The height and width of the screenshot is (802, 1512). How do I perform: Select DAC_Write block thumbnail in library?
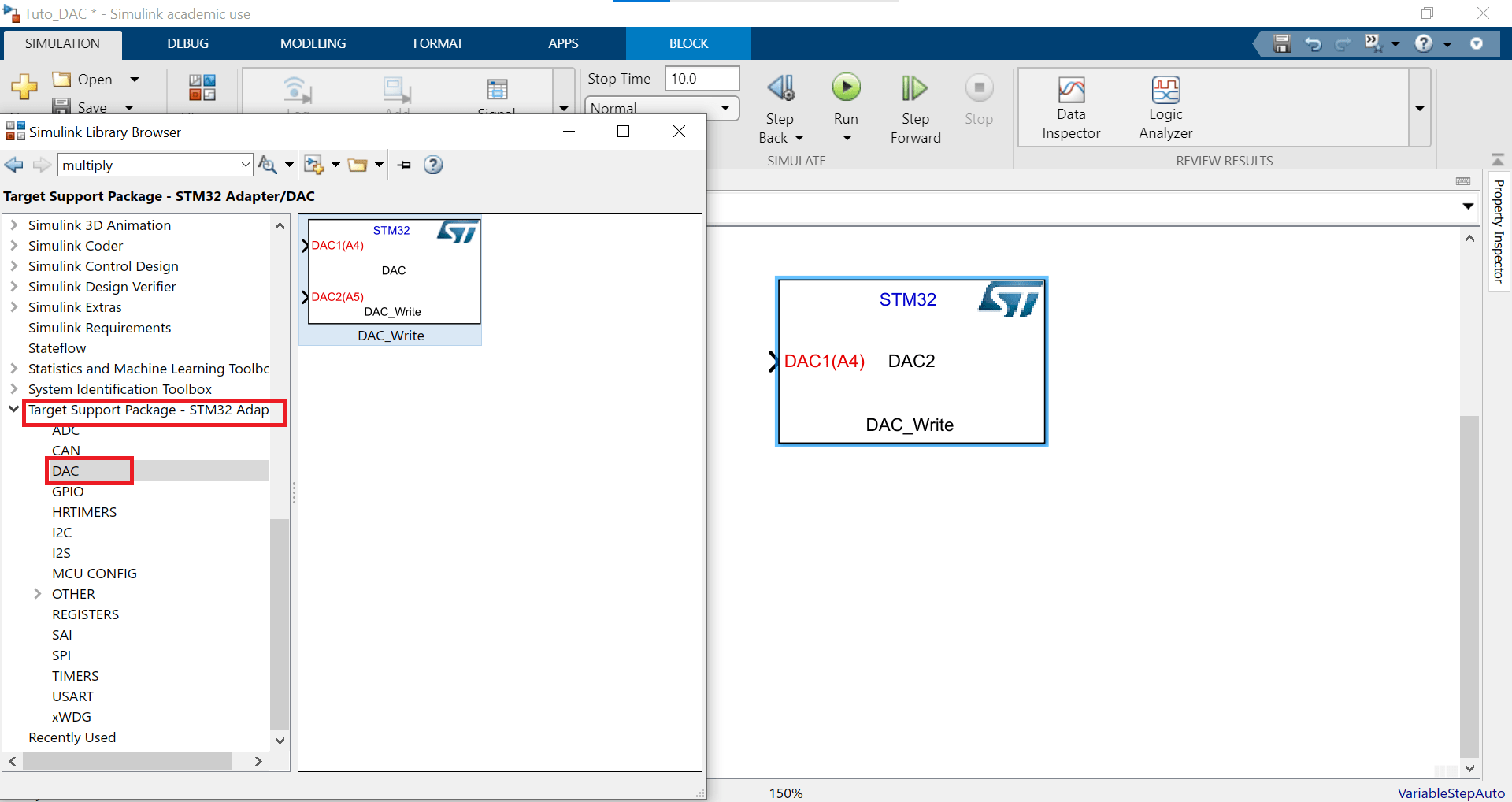[x=391, y=281]
